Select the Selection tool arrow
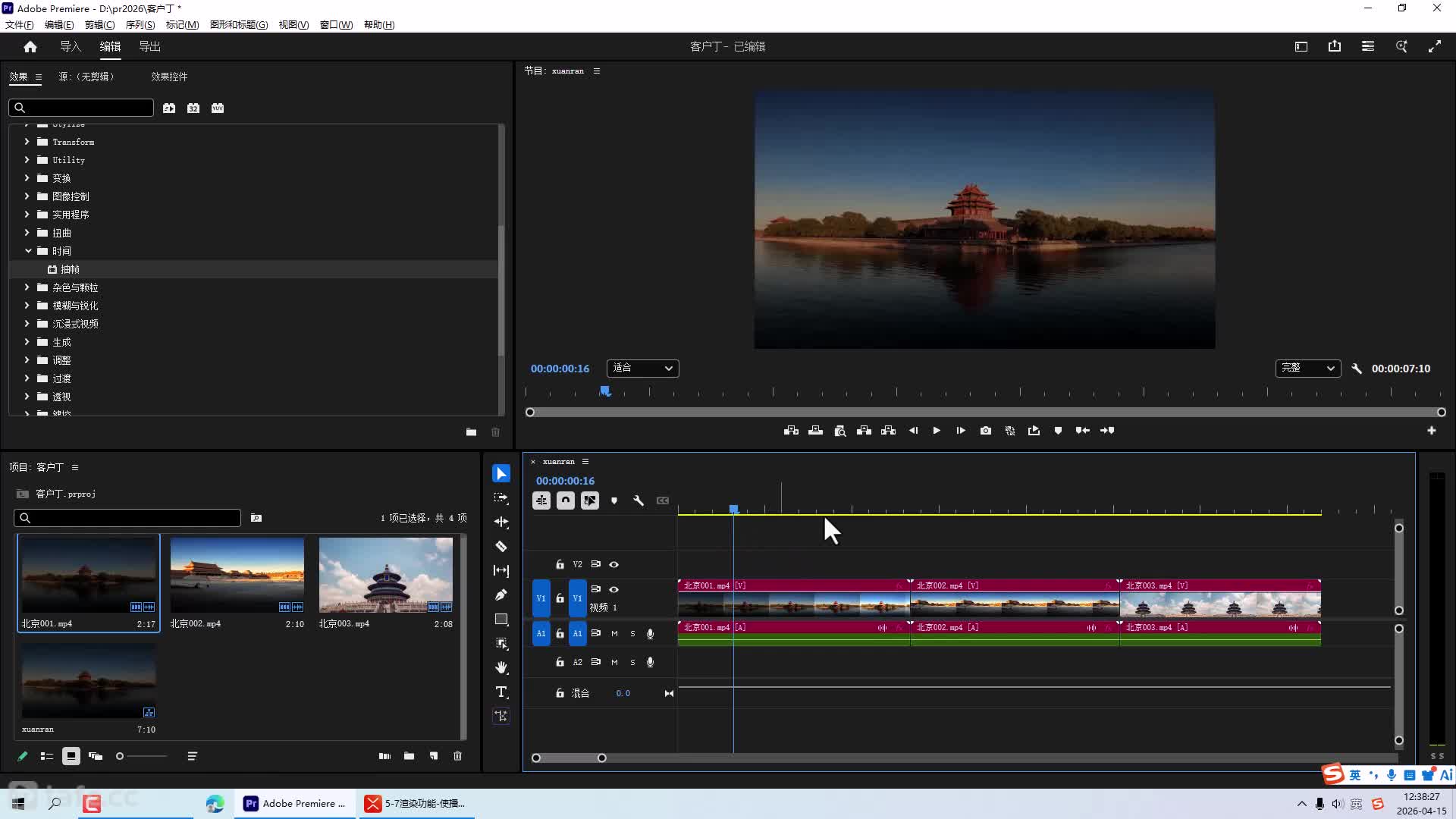 pos(501,474)
